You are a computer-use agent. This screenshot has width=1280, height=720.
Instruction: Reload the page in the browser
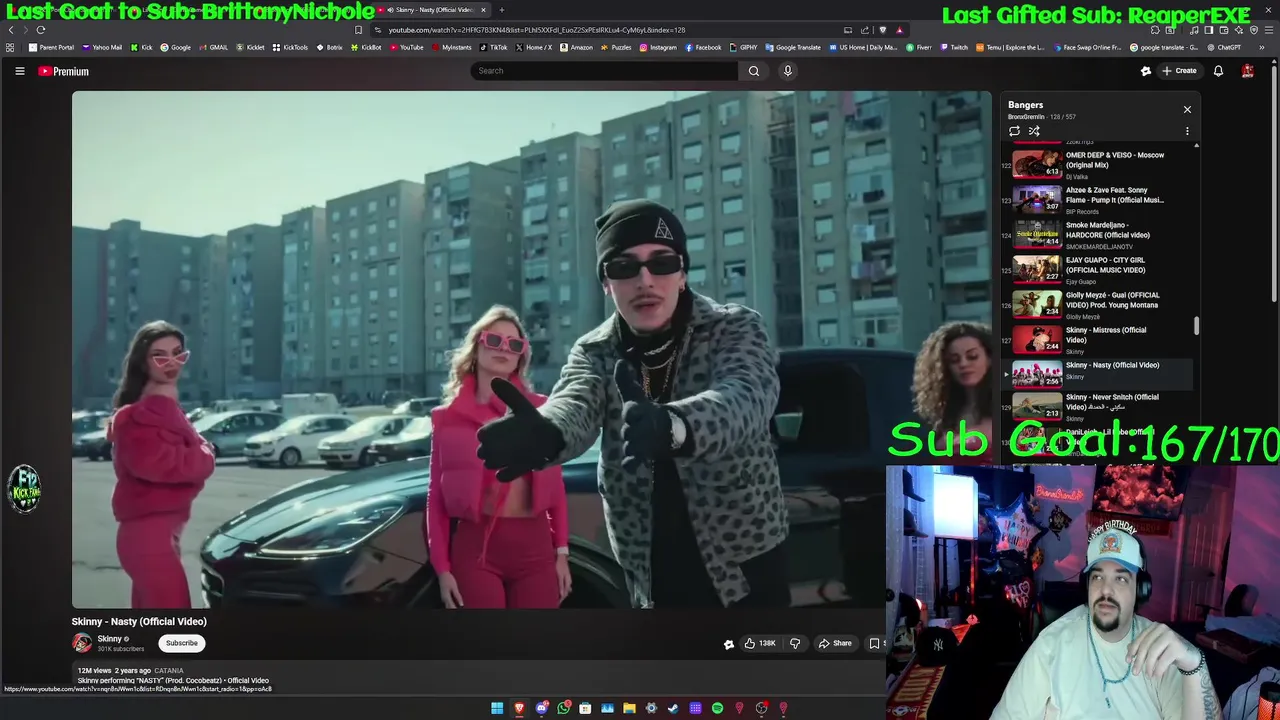click(x=41, y=30)
